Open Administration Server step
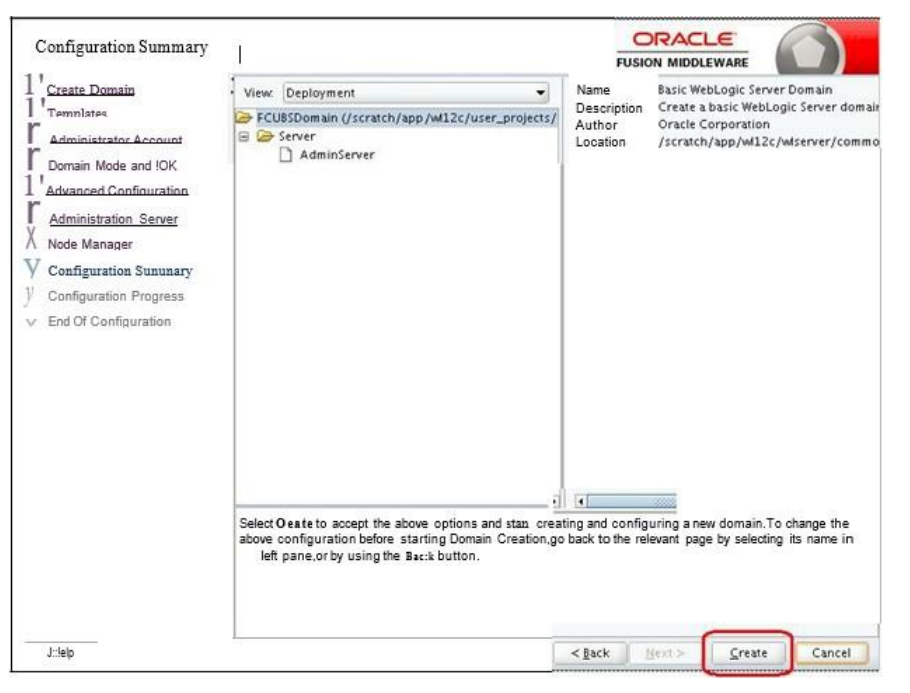910x693 pixels. click(113, 219)
